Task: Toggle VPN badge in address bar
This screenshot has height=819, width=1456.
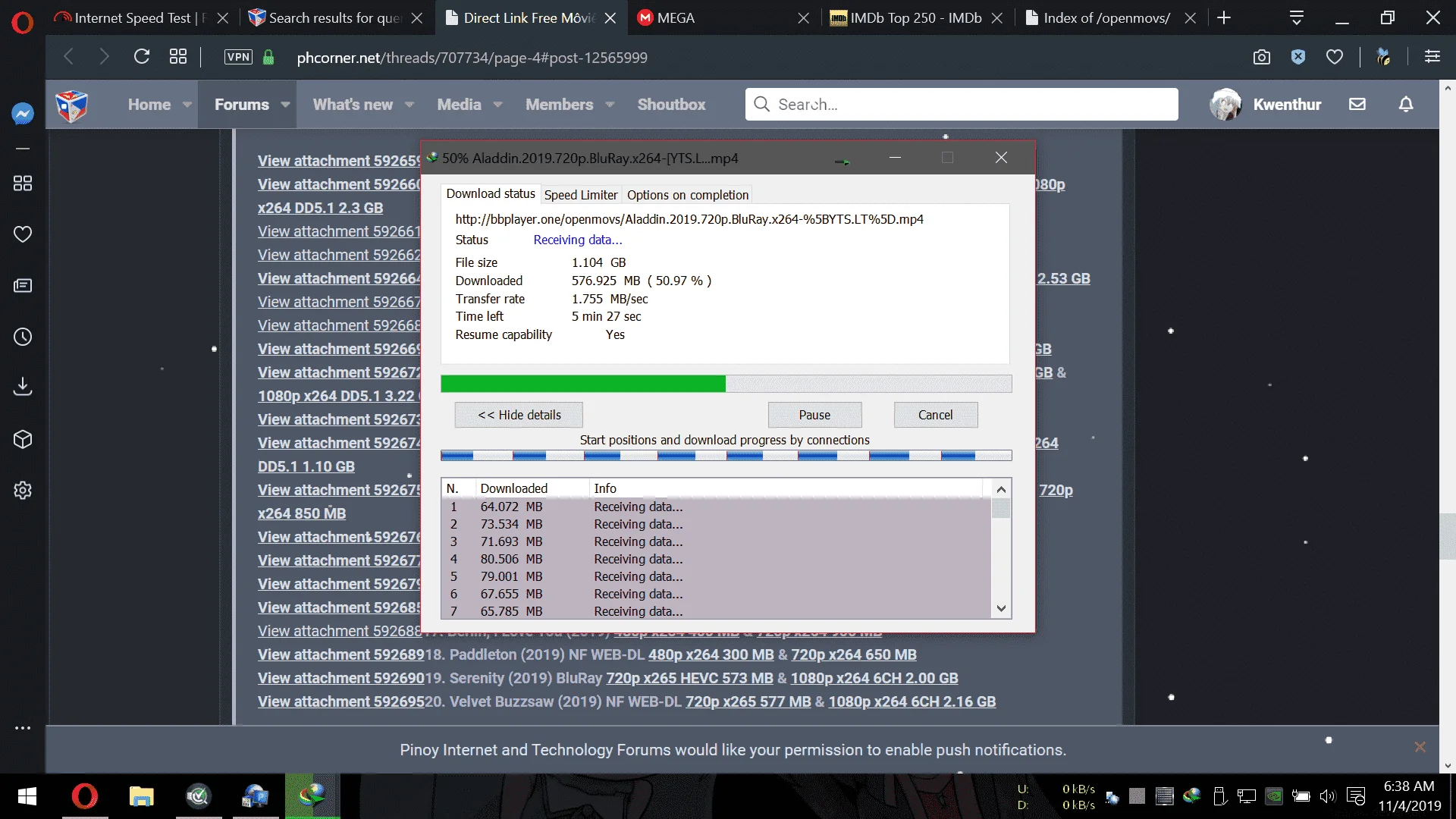Action: tap(238, 57)
